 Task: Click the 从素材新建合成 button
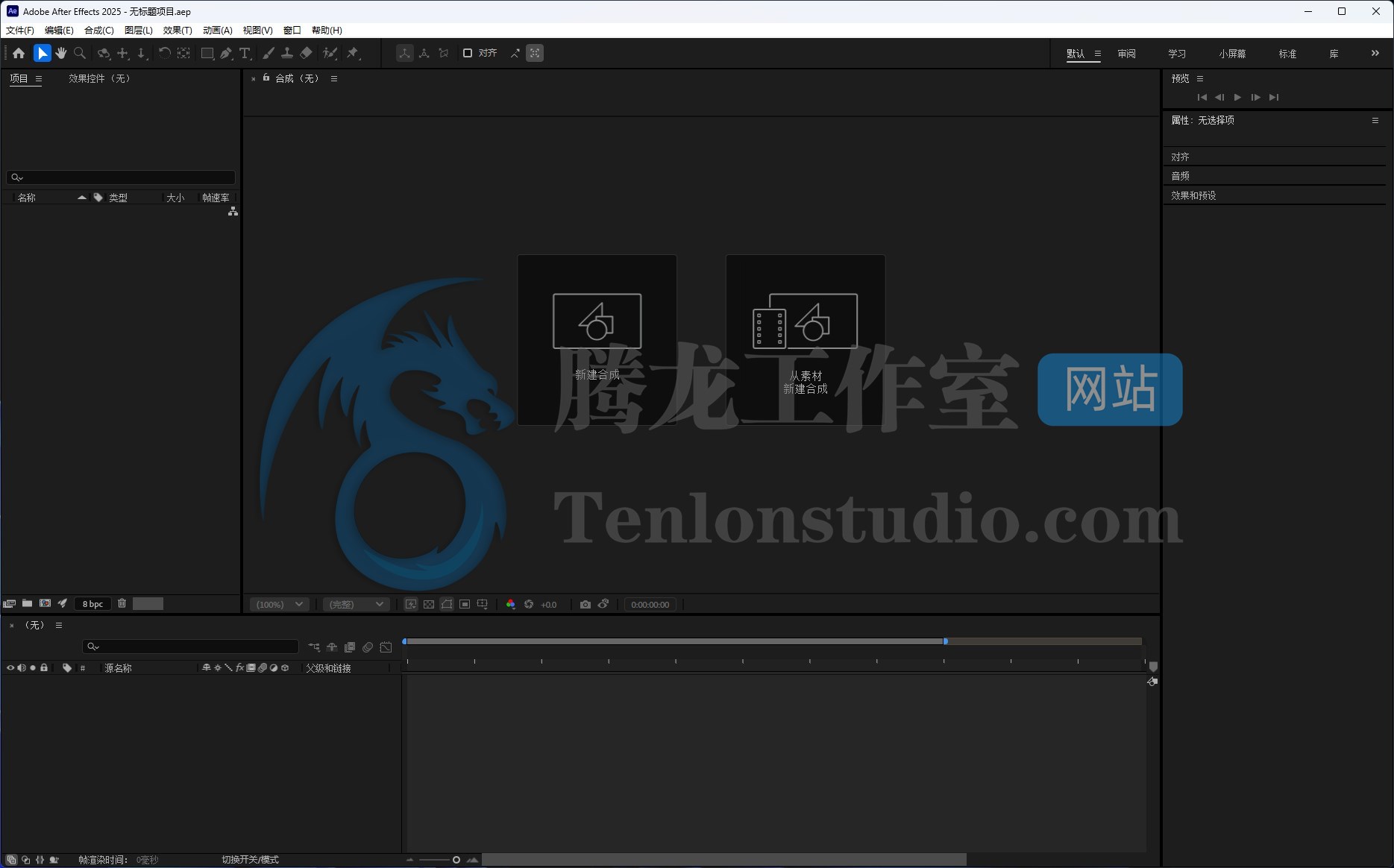[x=806, y=340]
